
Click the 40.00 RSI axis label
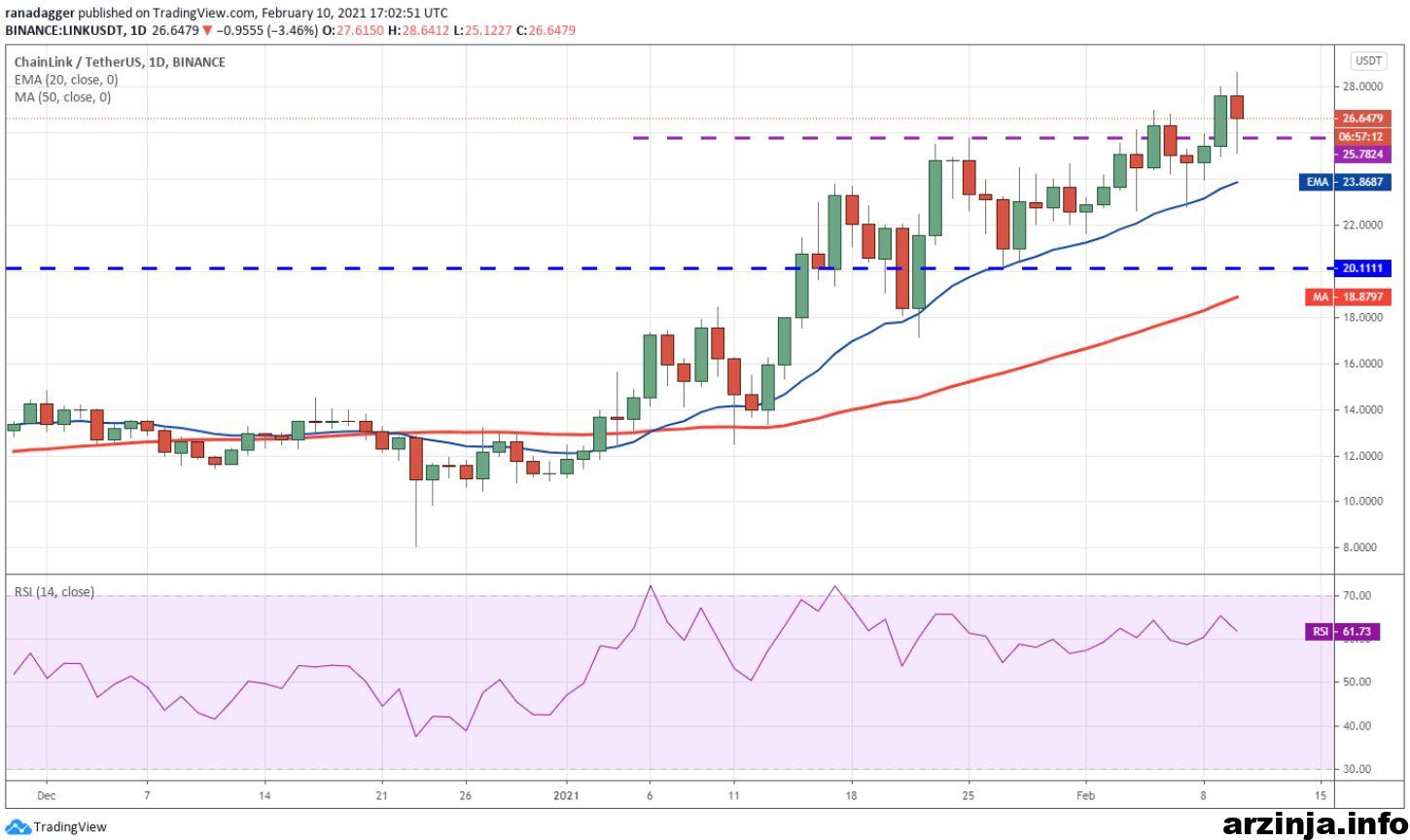click(1357, 725)
